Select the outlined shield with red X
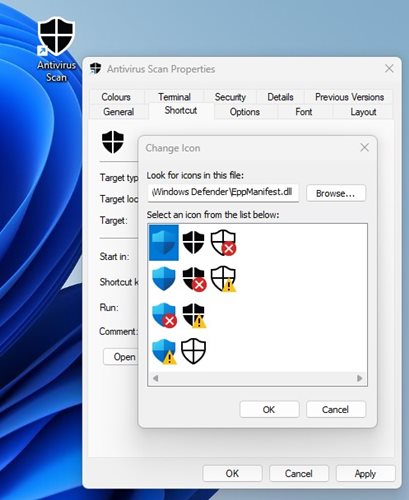This screenshot has height=500, width=409. (224, 242)
